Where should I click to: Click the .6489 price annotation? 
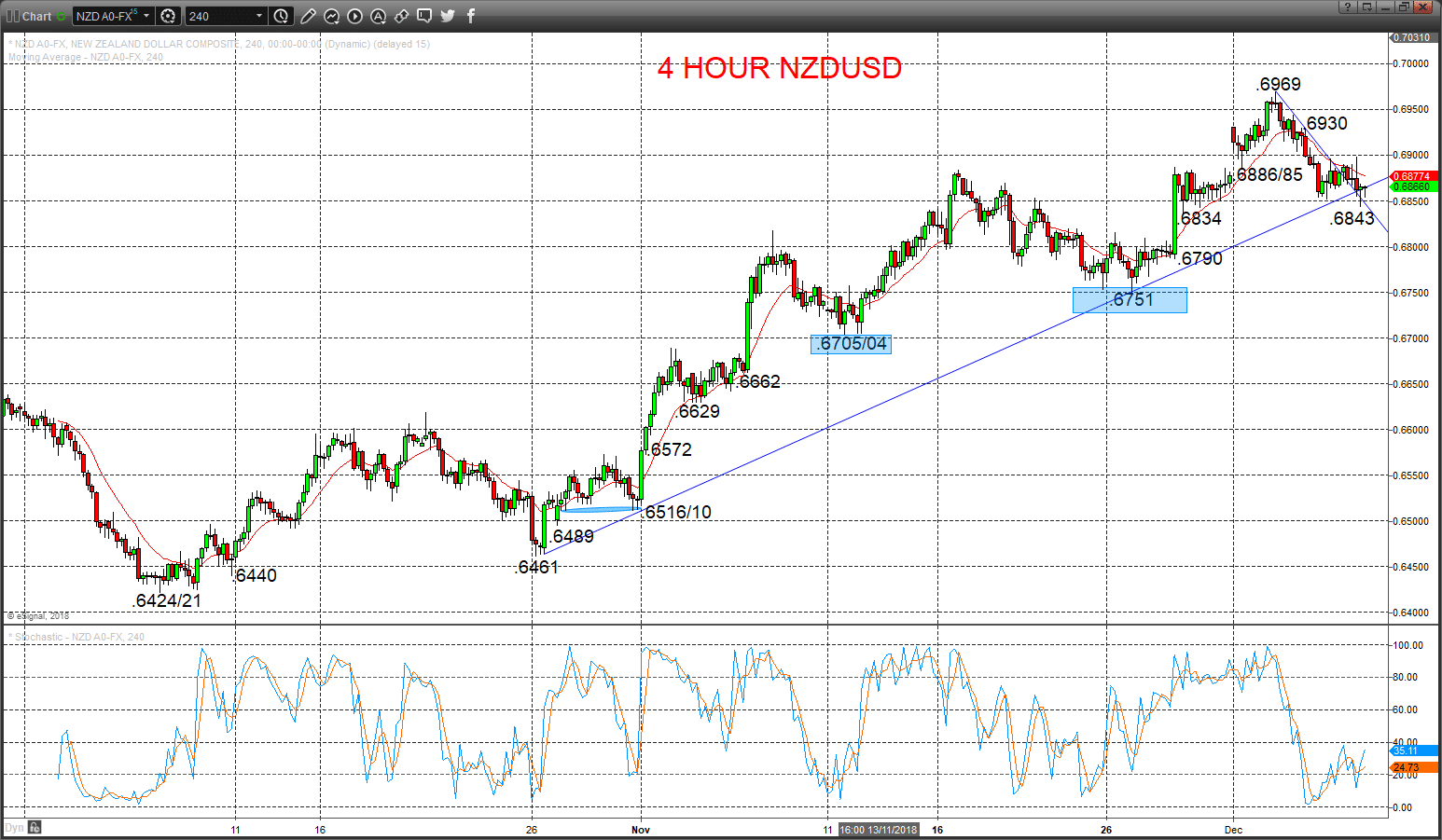[571, 536]
